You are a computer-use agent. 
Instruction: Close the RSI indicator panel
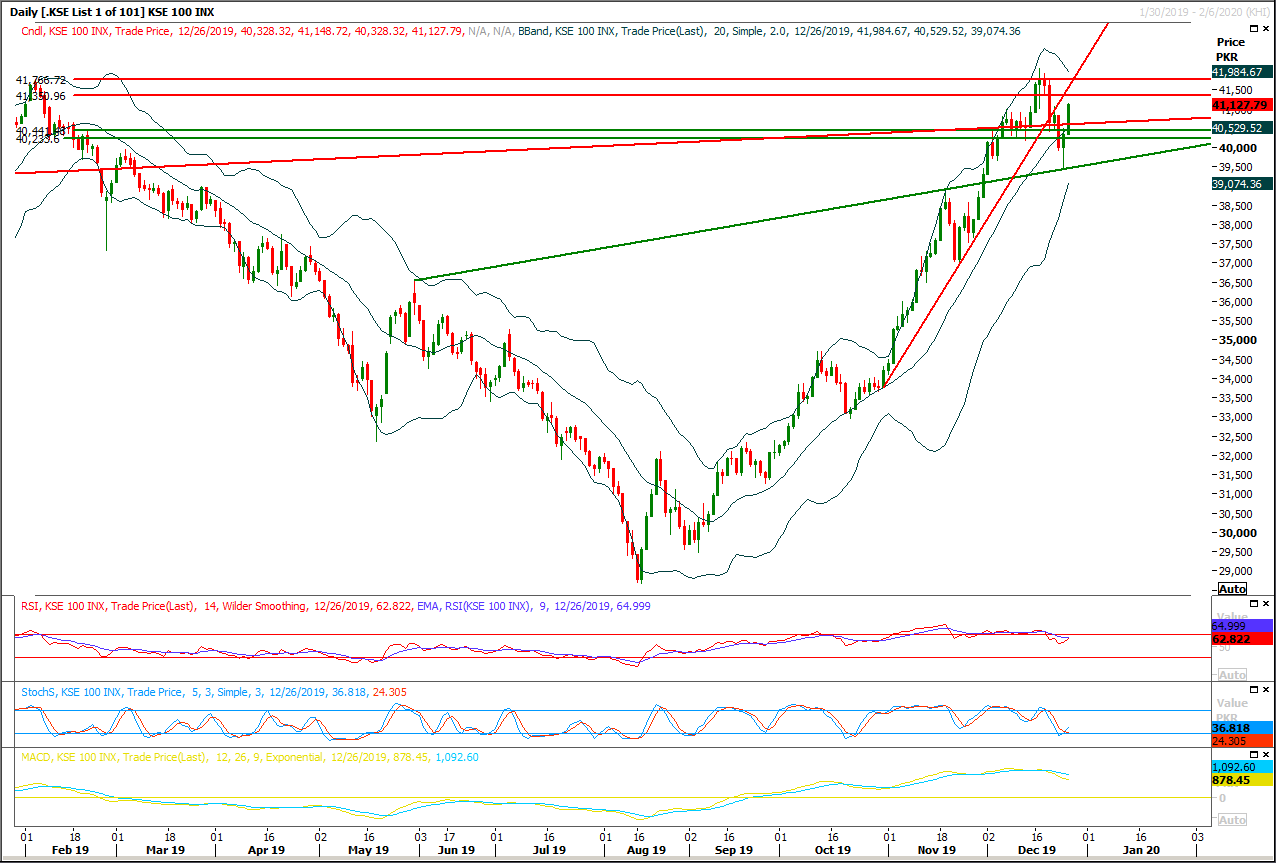1266,604
